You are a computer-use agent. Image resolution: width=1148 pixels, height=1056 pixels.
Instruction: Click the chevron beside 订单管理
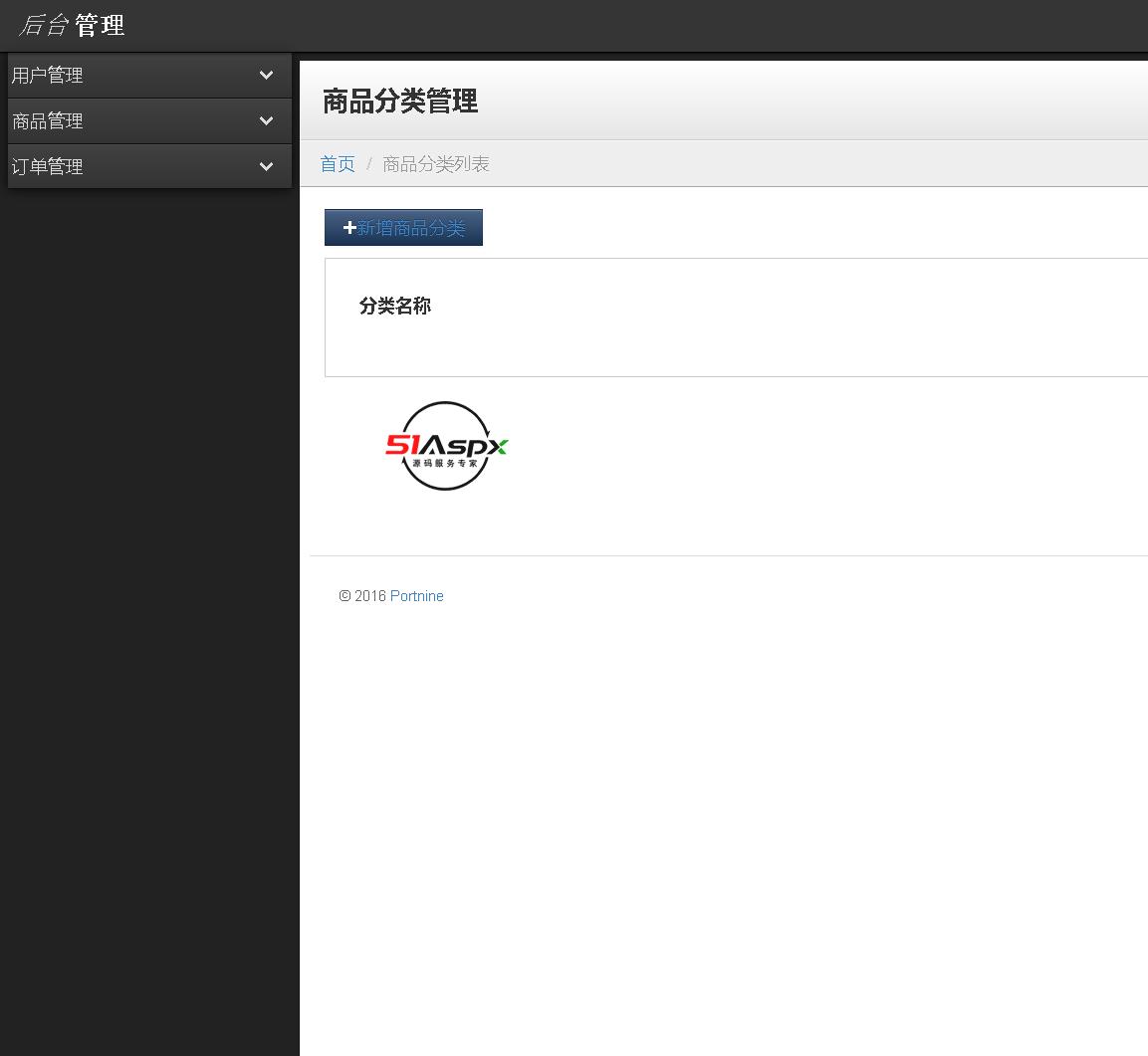click(x=267, y=166)
